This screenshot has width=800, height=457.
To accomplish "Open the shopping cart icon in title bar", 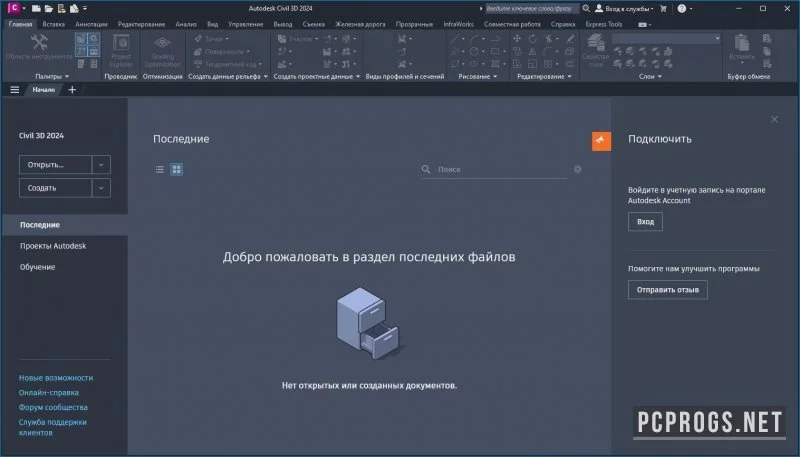I will (663, 8).
